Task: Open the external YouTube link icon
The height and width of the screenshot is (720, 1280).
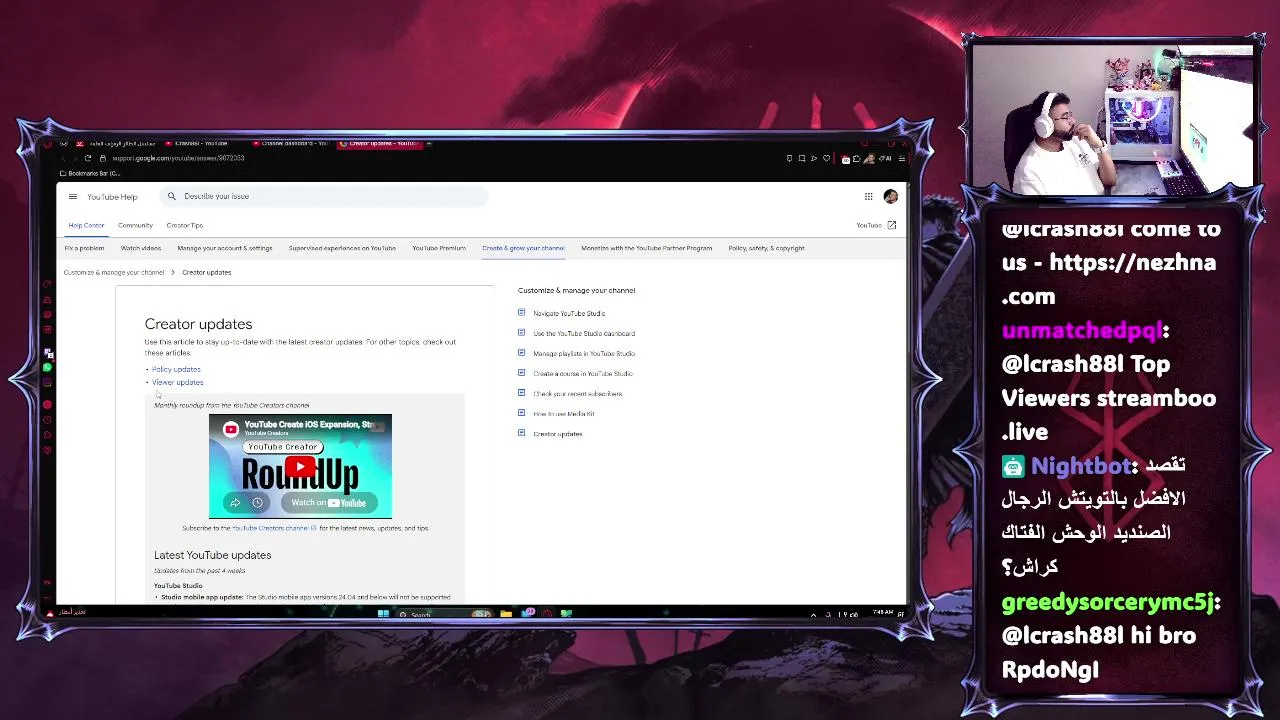Action: click(891, 225)
